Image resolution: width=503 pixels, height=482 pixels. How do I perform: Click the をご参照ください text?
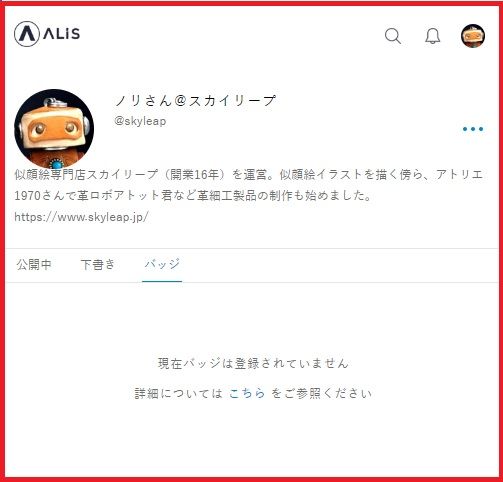(x=321, y=393)
